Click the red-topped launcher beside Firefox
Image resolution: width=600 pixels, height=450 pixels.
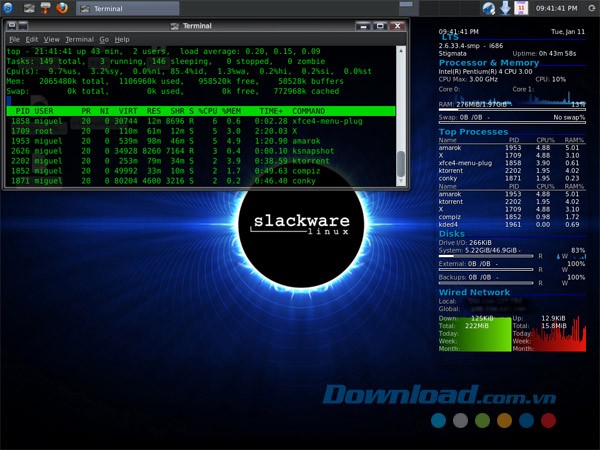click(x=46, y=8)
